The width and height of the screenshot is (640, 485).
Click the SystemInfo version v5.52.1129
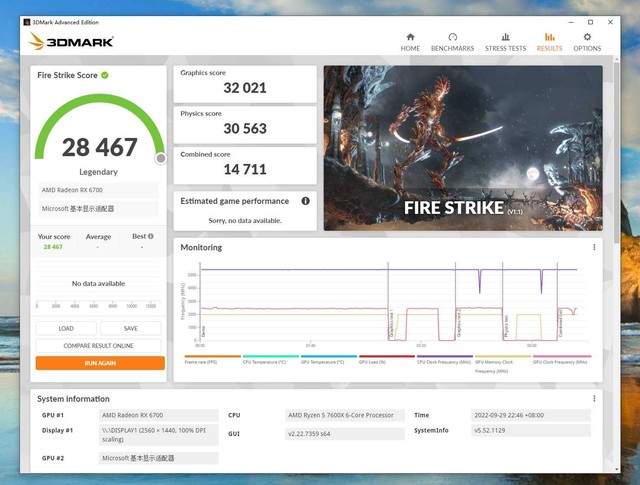[531, 430]
